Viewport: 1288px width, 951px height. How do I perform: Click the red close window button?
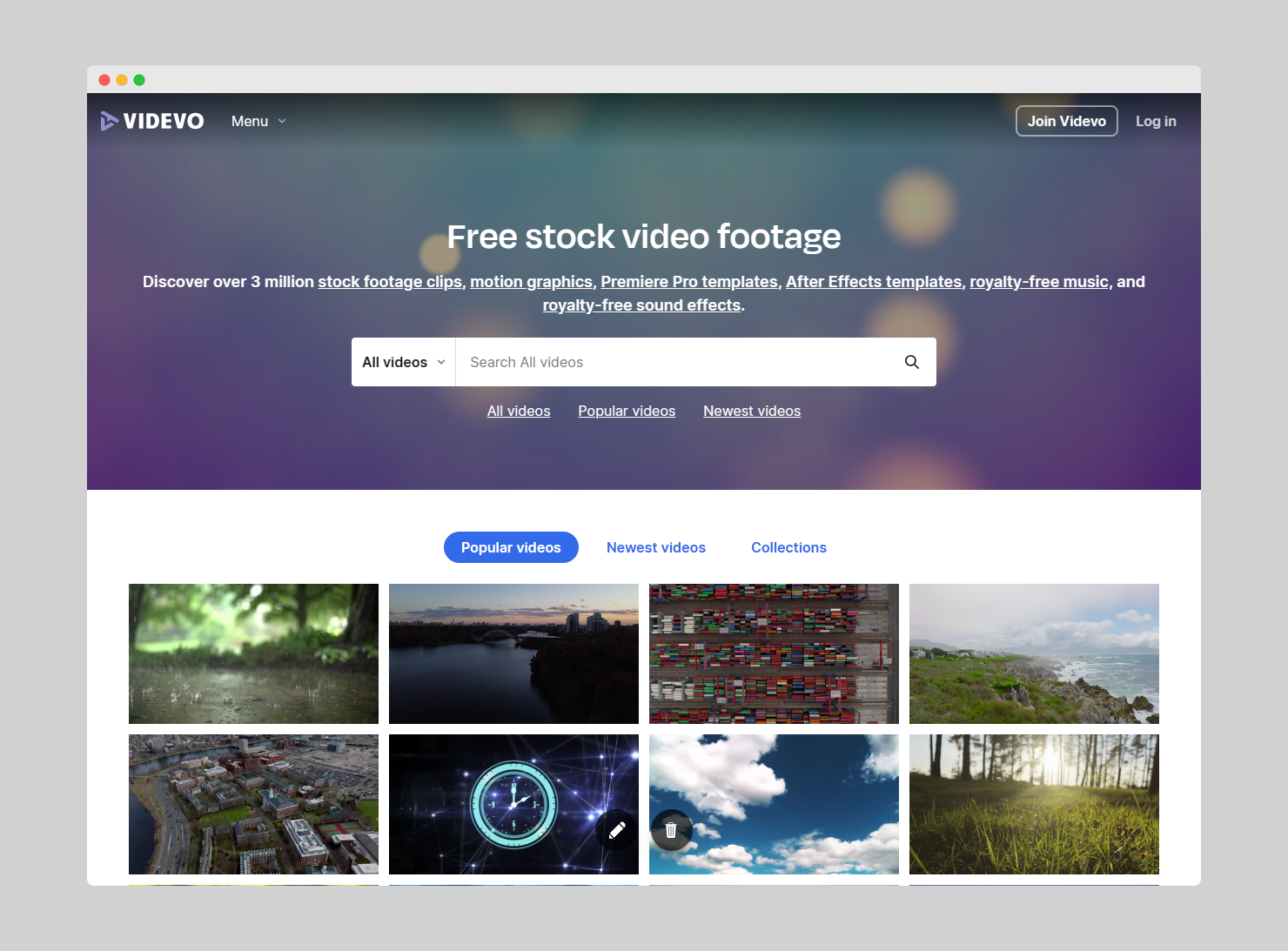pos(104,80)
